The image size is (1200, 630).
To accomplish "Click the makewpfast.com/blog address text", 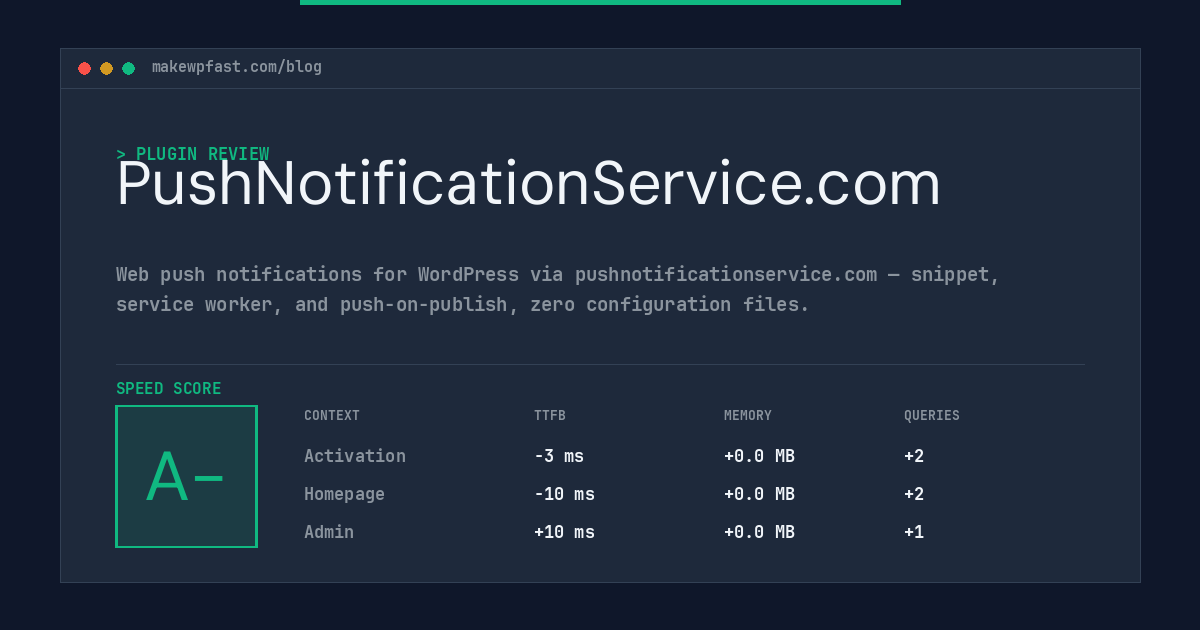I will [x=237, y=67].
